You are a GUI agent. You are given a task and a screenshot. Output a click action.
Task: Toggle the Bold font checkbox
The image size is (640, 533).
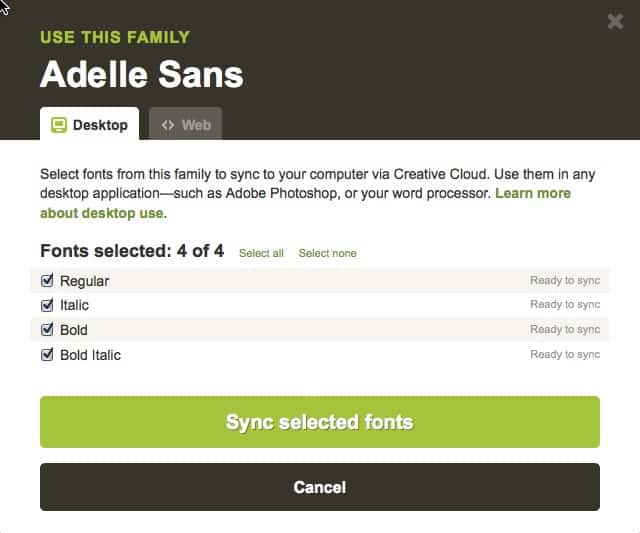47,329
